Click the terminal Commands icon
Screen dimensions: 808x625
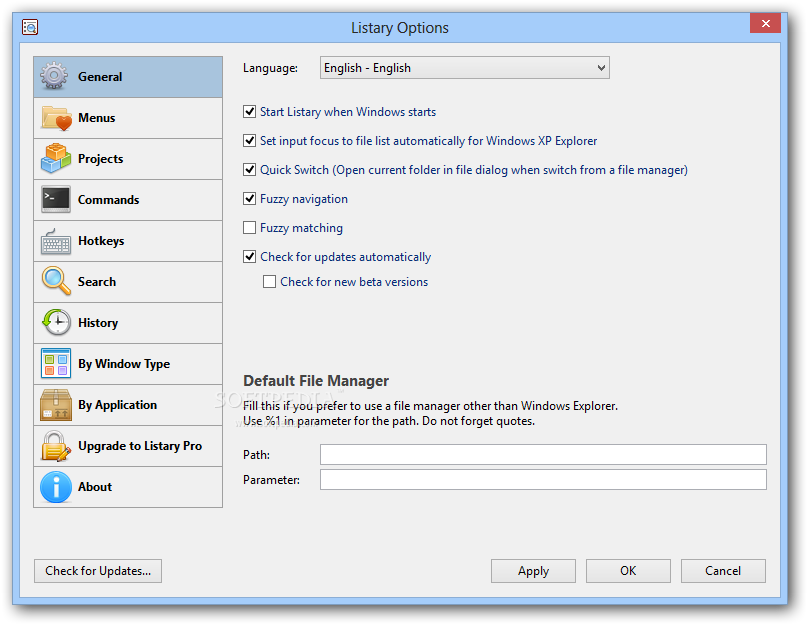(55, 200)
